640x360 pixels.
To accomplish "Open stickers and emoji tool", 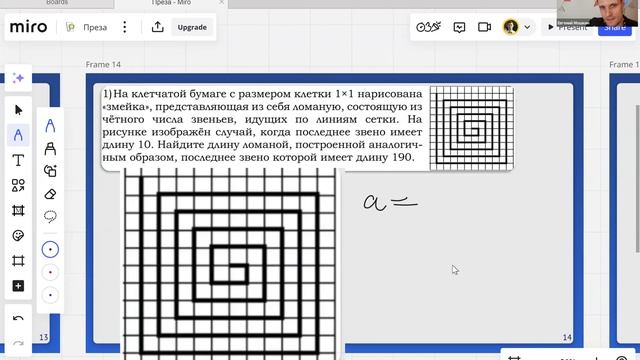I will point(18,236).
